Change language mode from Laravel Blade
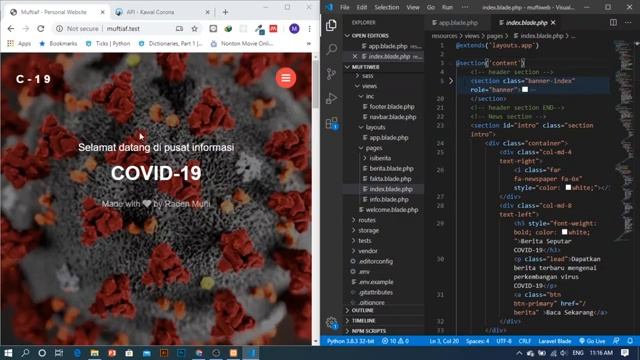Screen dimensions: 640x360 555,341
